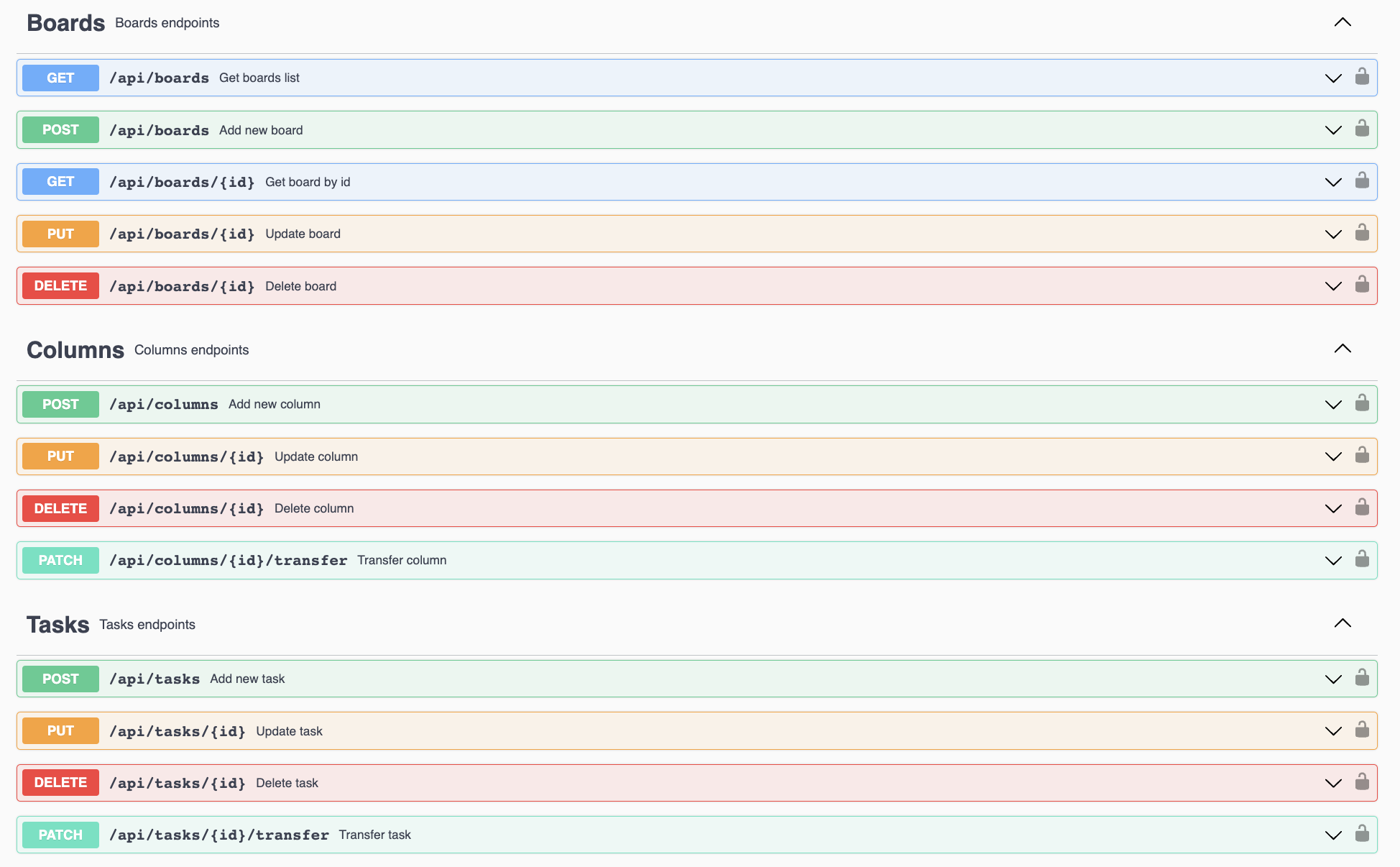Screen dimensions: 1400x867
Task: Click the lock icon on Add new column
Action: pyautogui.click(x=1362, y=403)
